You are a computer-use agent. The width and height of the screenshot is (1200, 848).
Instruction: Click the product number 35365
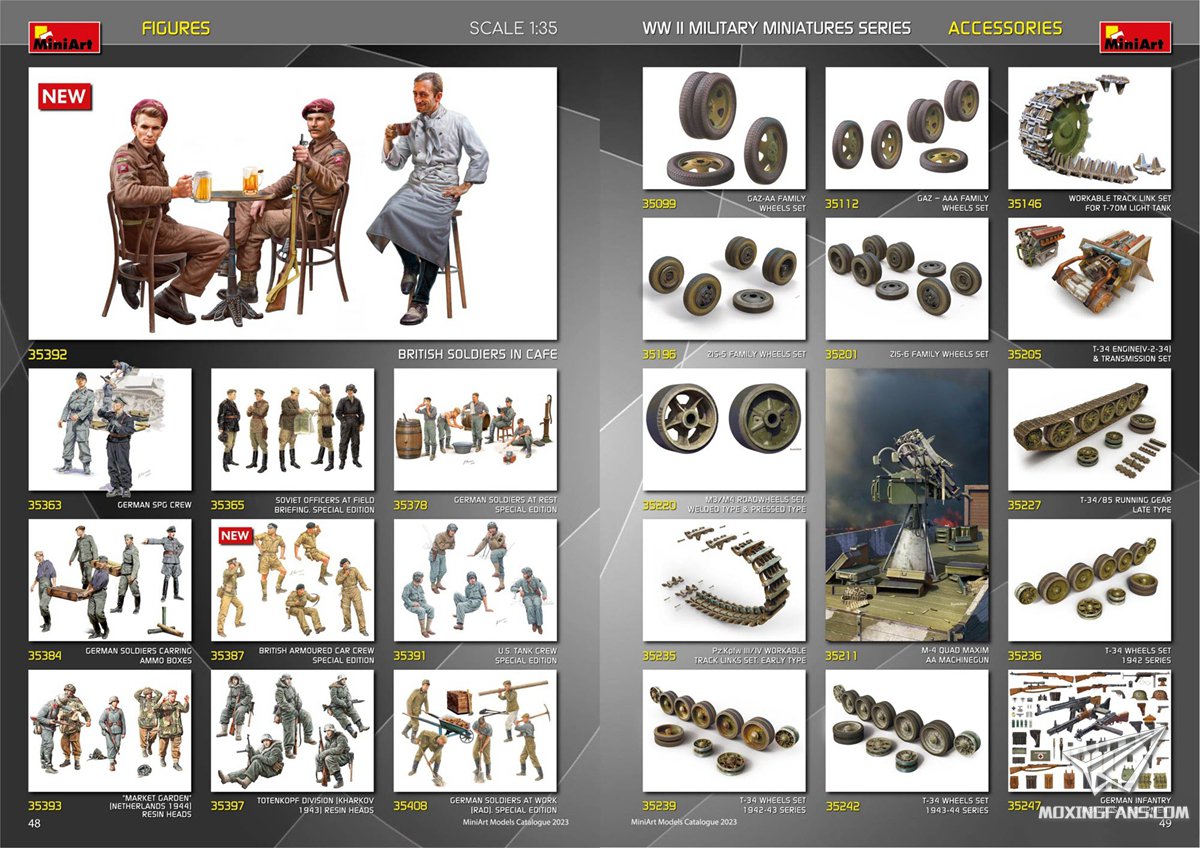click(228, 505)
